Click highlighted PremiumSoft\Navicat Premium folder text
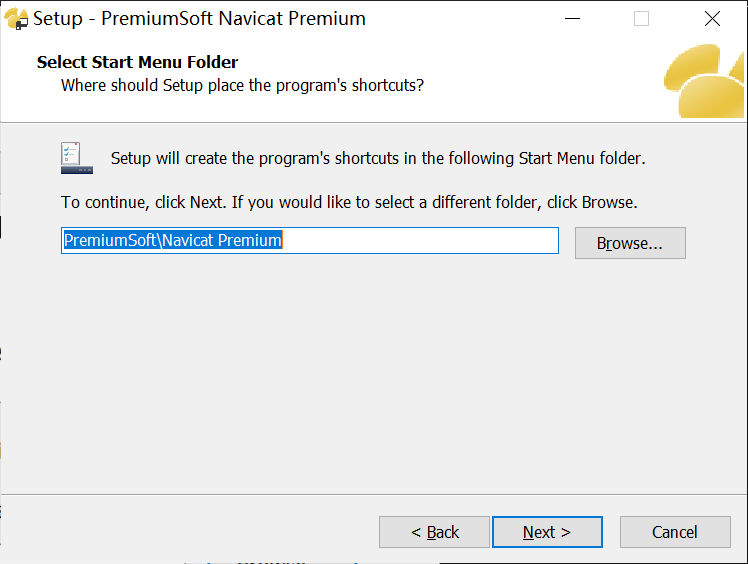 pos(173,240)
